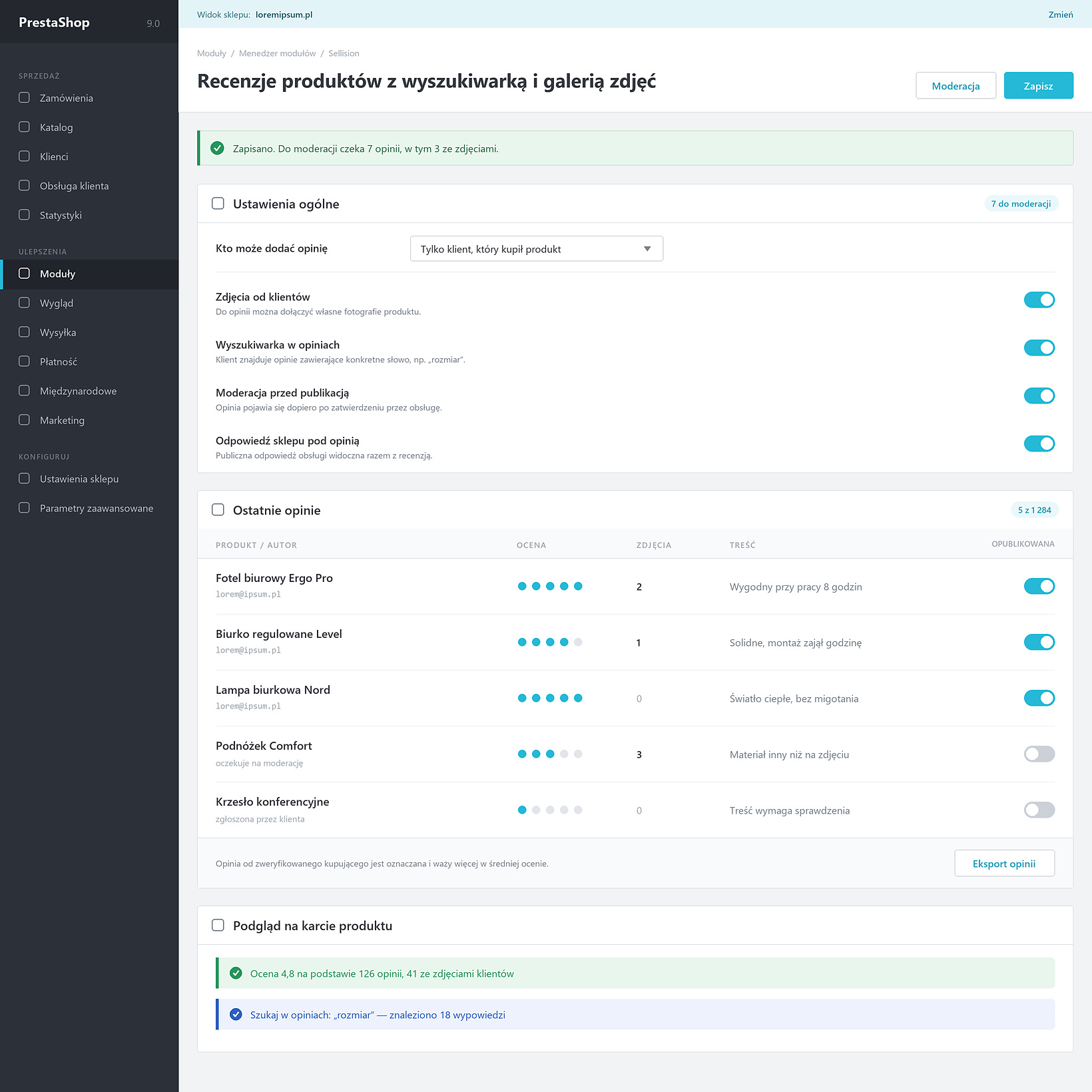The width and height of the screenshot is (1092, 1092).
Task: Click the Zmień shop view link
Action: 1060,15
